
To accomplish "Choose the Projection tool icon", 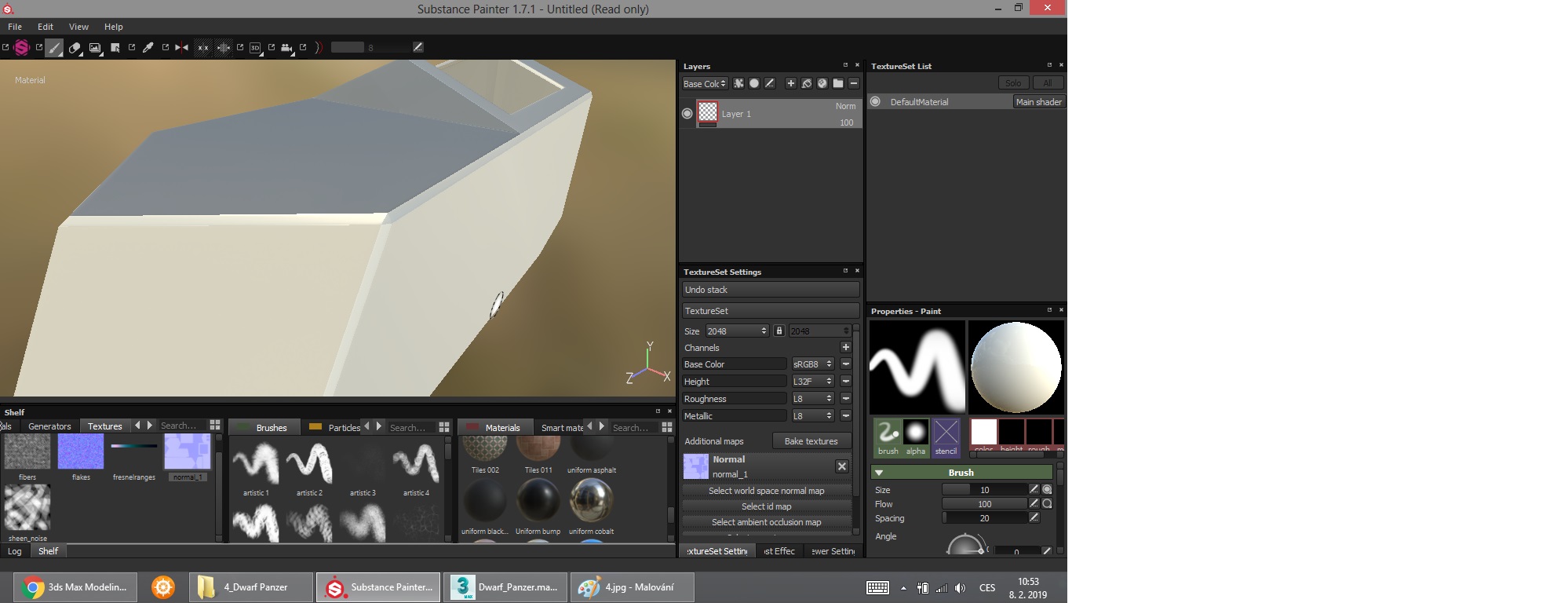I will (95, 48).
